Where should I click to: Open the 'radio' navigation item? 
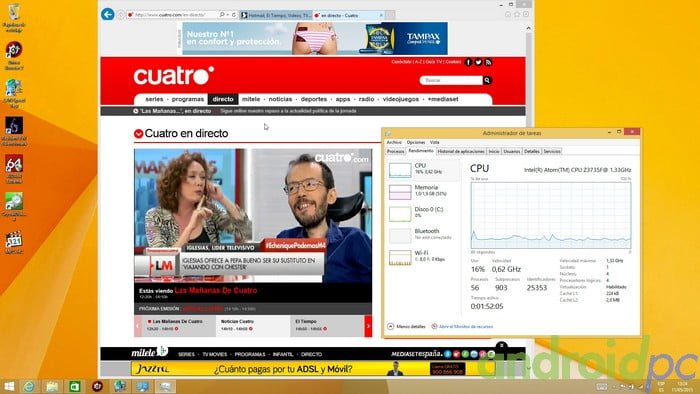coord(367,99)
